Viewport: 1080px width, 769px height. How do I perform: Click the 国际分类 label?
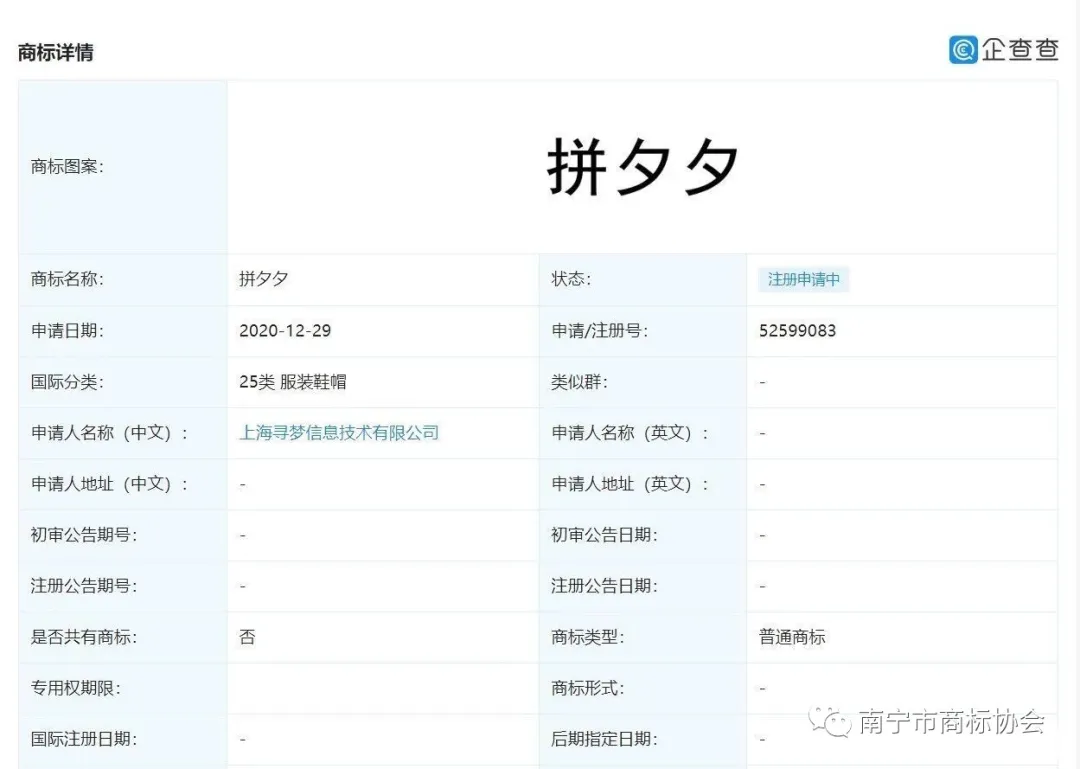point(67,382)
